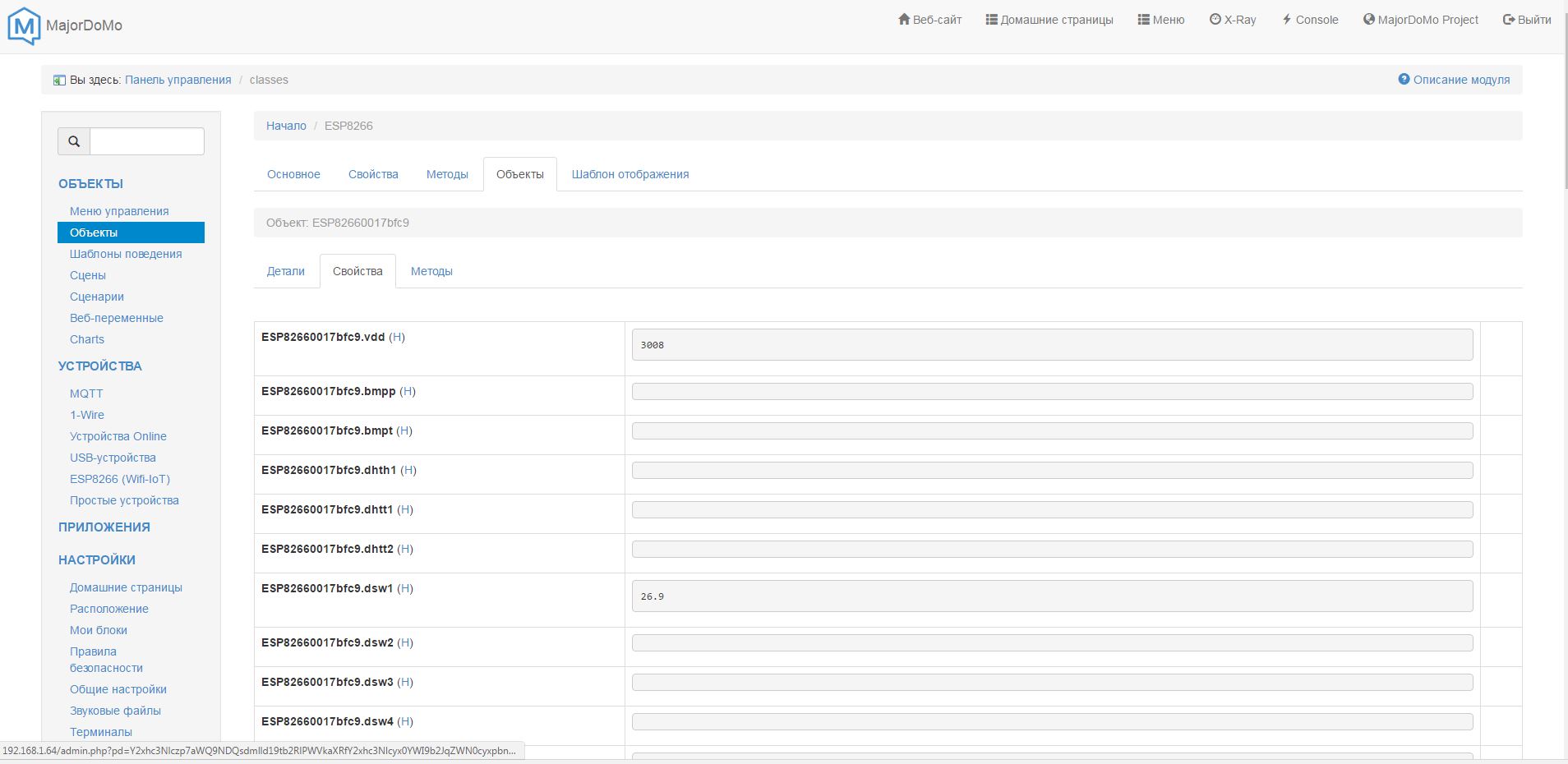The height and width of the screenshot is (764, 1568).
Task: Switch to the Шаблон отображения tab
Action: coord(630,174)
